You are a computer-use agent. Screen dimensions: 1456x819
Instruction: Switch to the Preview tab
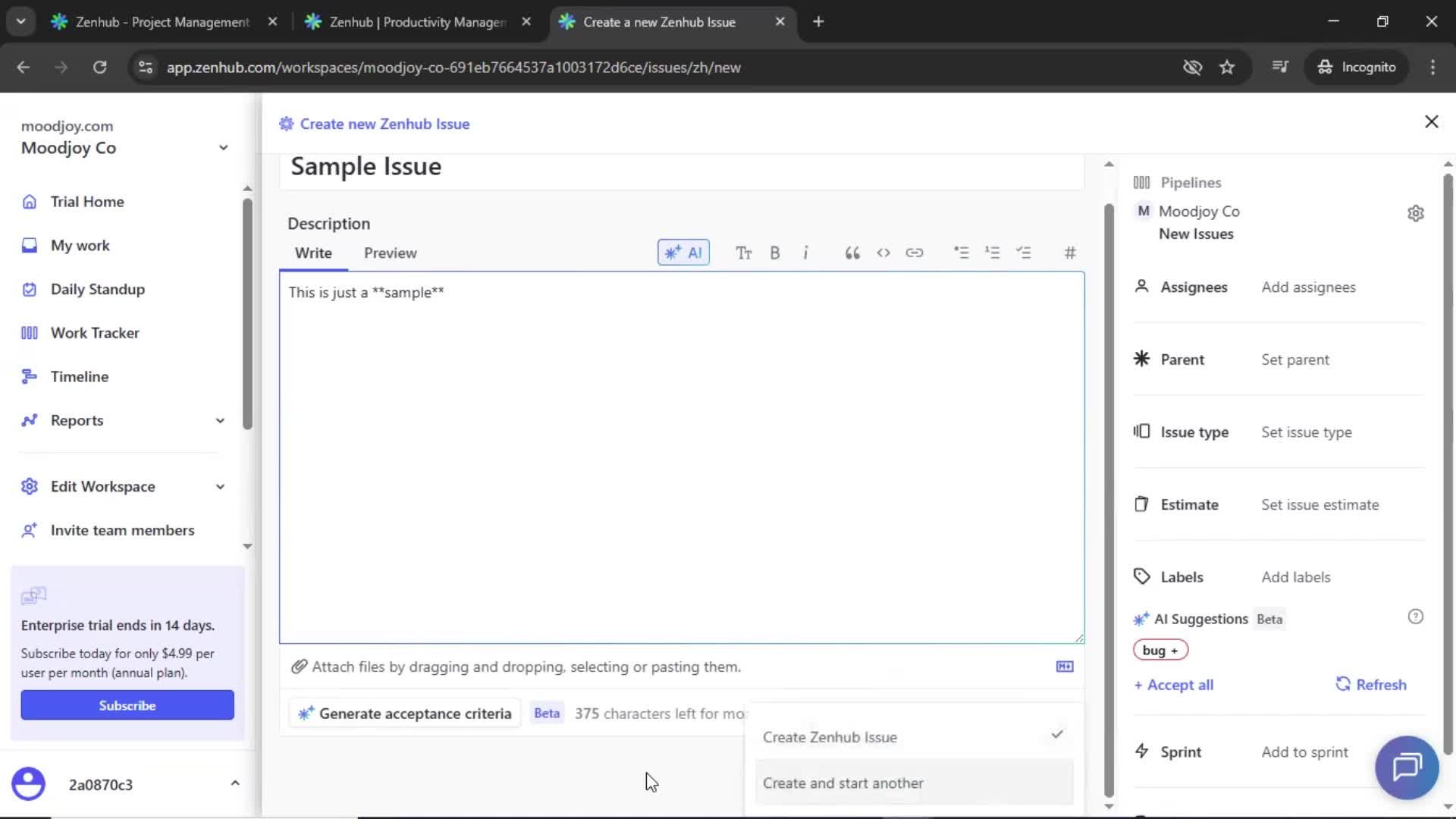[391, 253]
